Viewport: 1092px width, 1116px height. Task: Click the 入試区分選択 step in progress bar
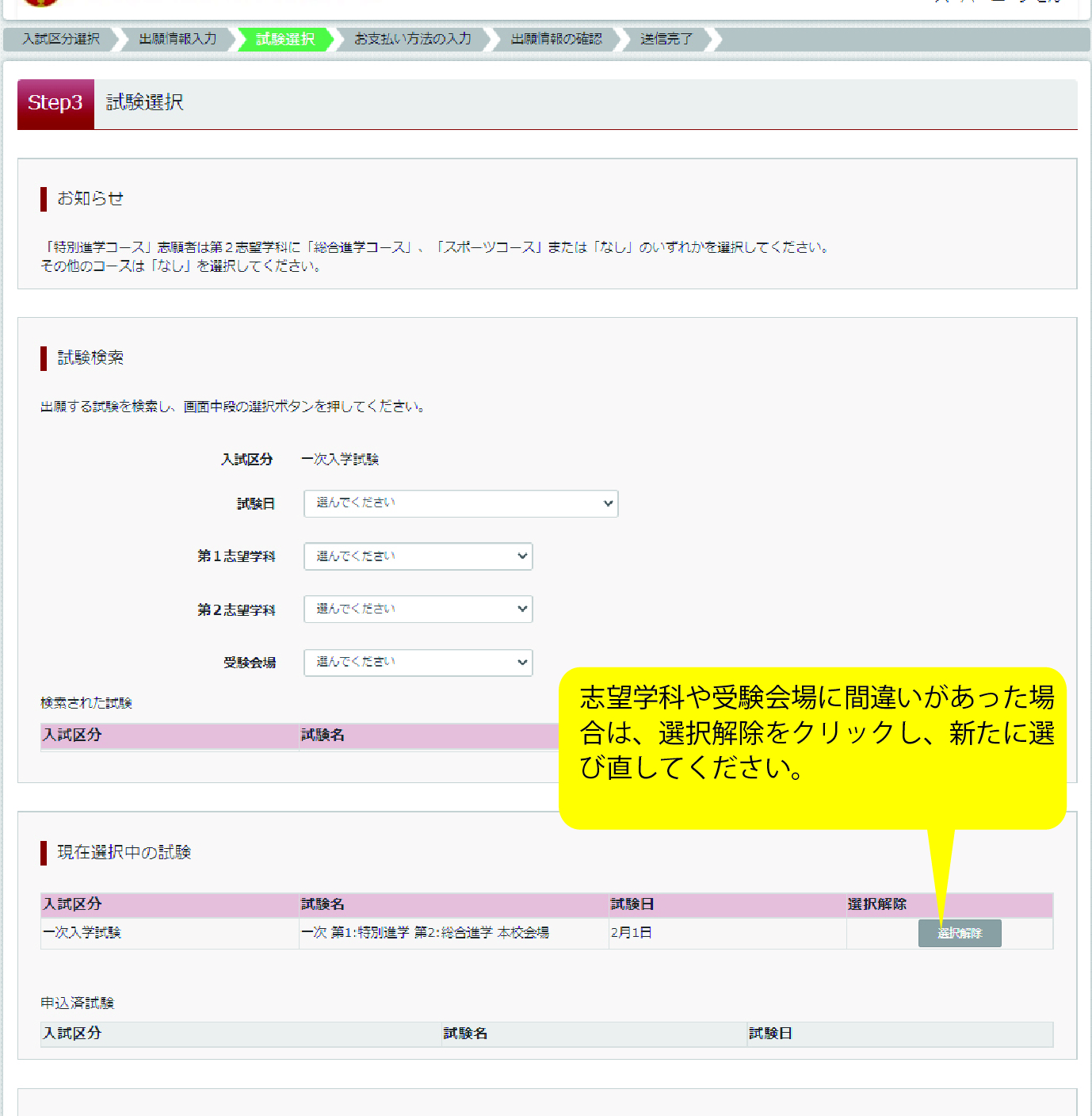pos(61,39)
